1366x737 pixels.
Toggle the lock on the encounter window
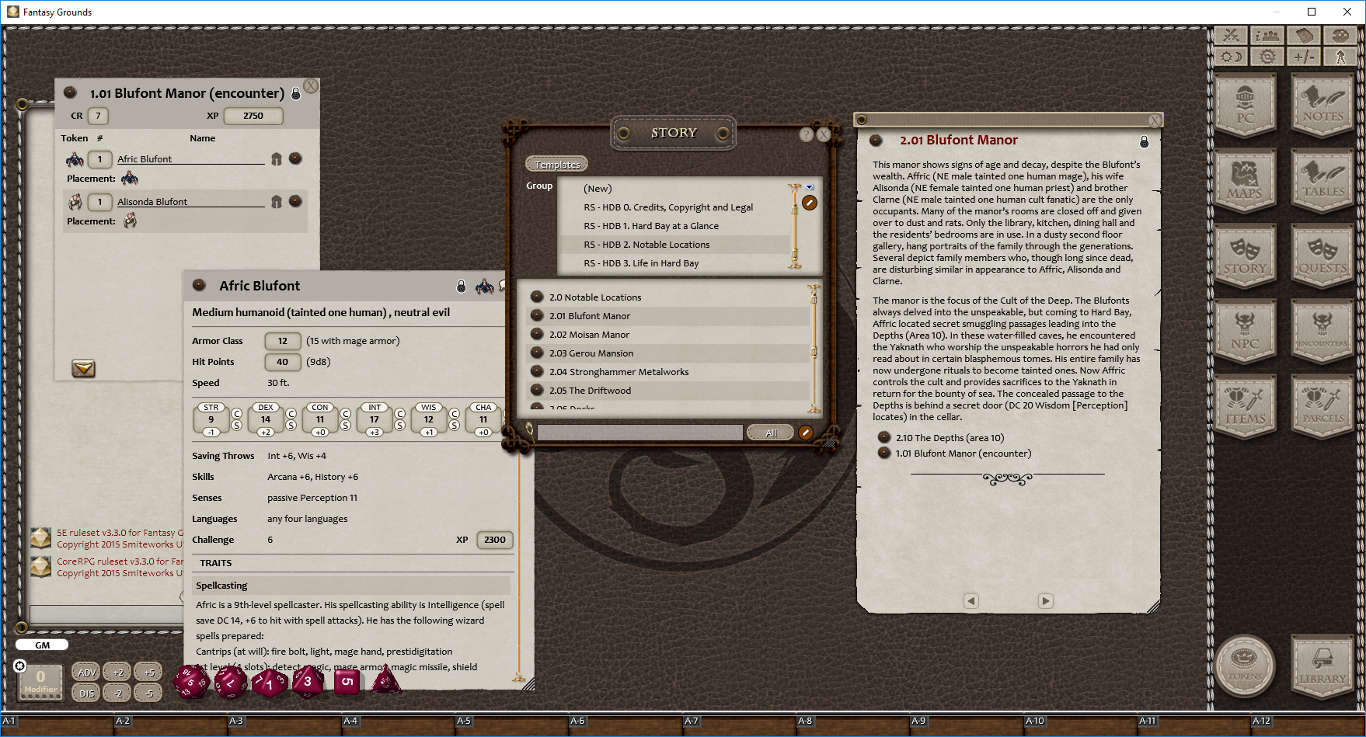[x=294, y=95]
